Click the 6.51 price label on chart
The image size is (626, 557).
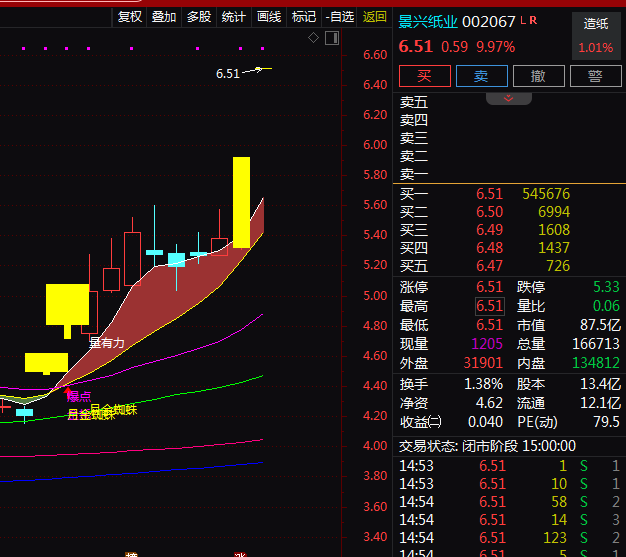[228, 74]
